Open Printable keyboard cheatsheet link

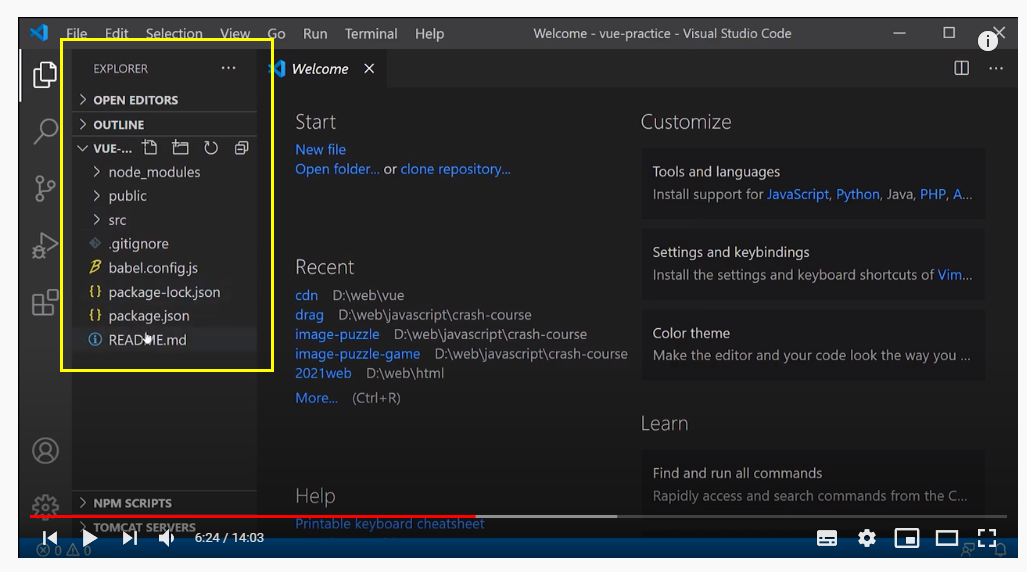(390, 524)
